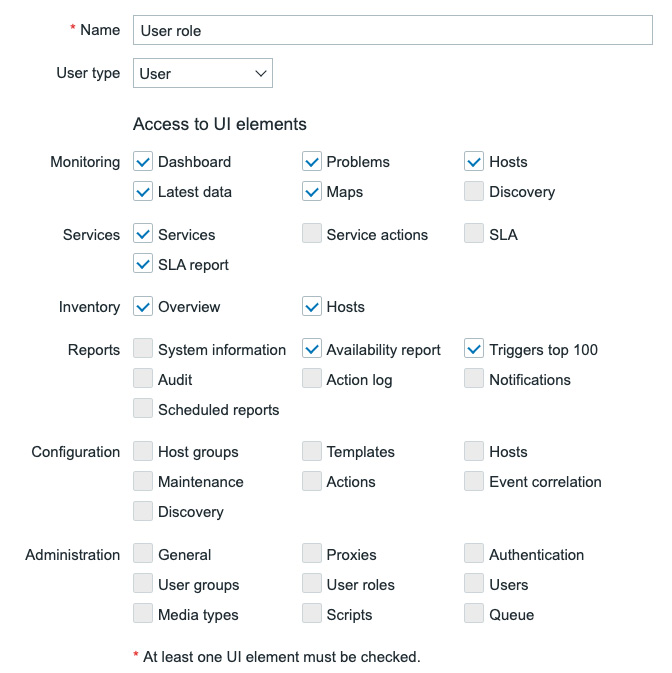Toggle the Service actions checkbox
This screenshot has height=673, width=672.
click(x=312, y=233)
